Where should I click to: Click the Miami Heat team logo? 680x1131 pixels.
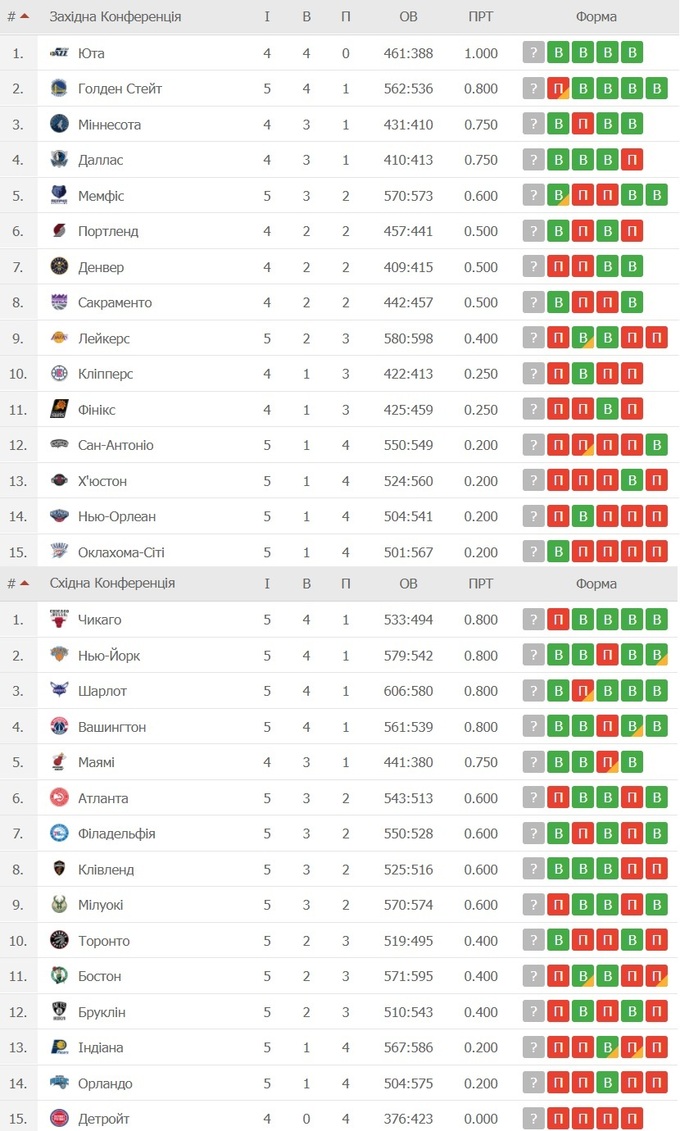59,762
